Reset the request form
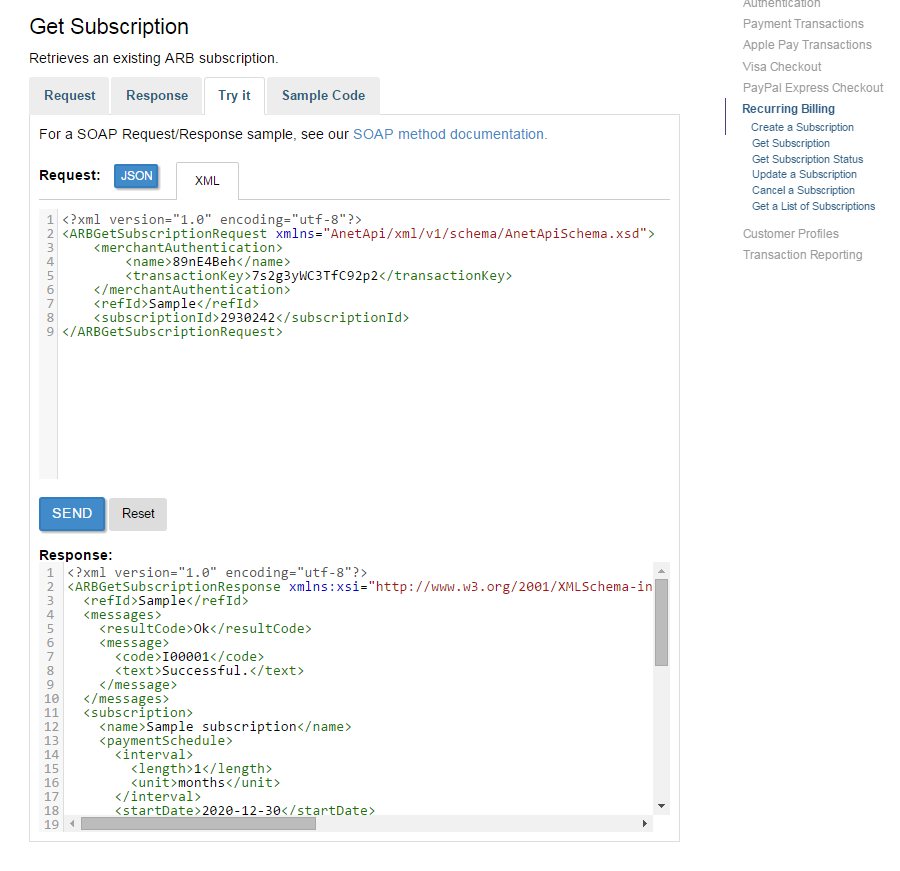900x871 pixels. [x=137, y=513]
